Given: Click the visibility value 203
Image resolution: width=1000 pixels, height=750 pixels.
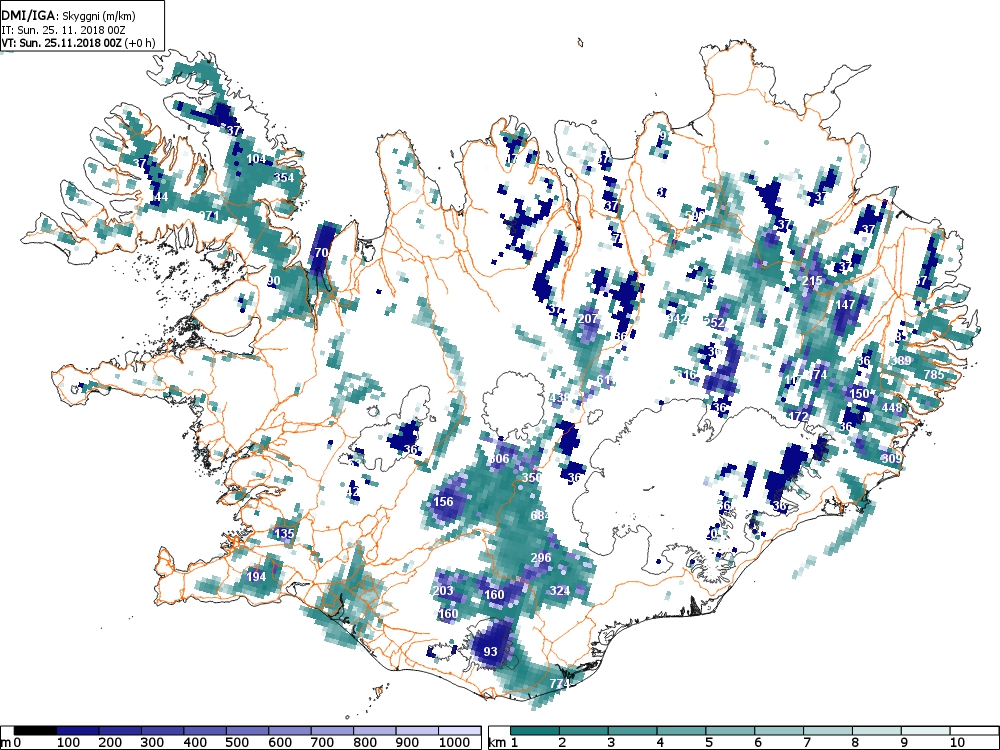Looking at the screenshot, I should (x=443, y=590).
